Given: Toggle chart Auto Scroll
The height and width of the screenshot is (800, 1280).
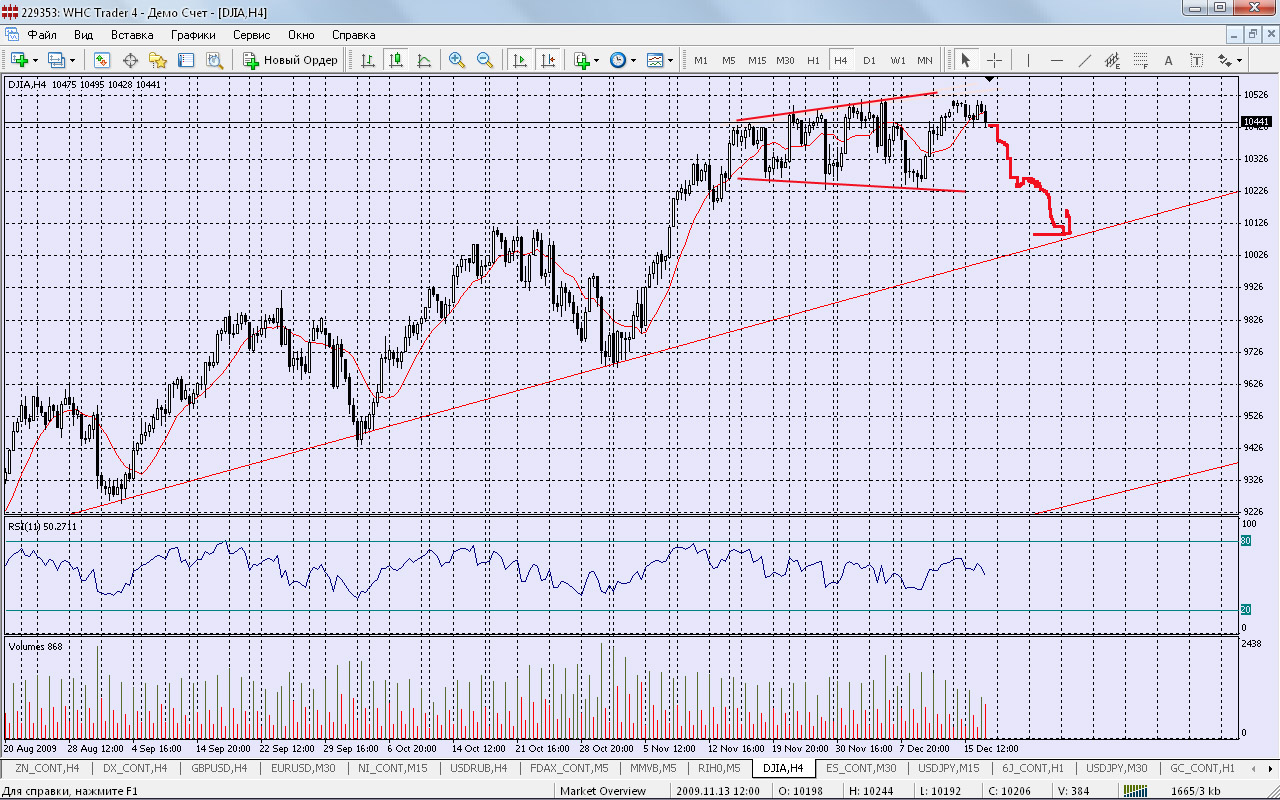Looking at the screenshot, I should (519, 60).
